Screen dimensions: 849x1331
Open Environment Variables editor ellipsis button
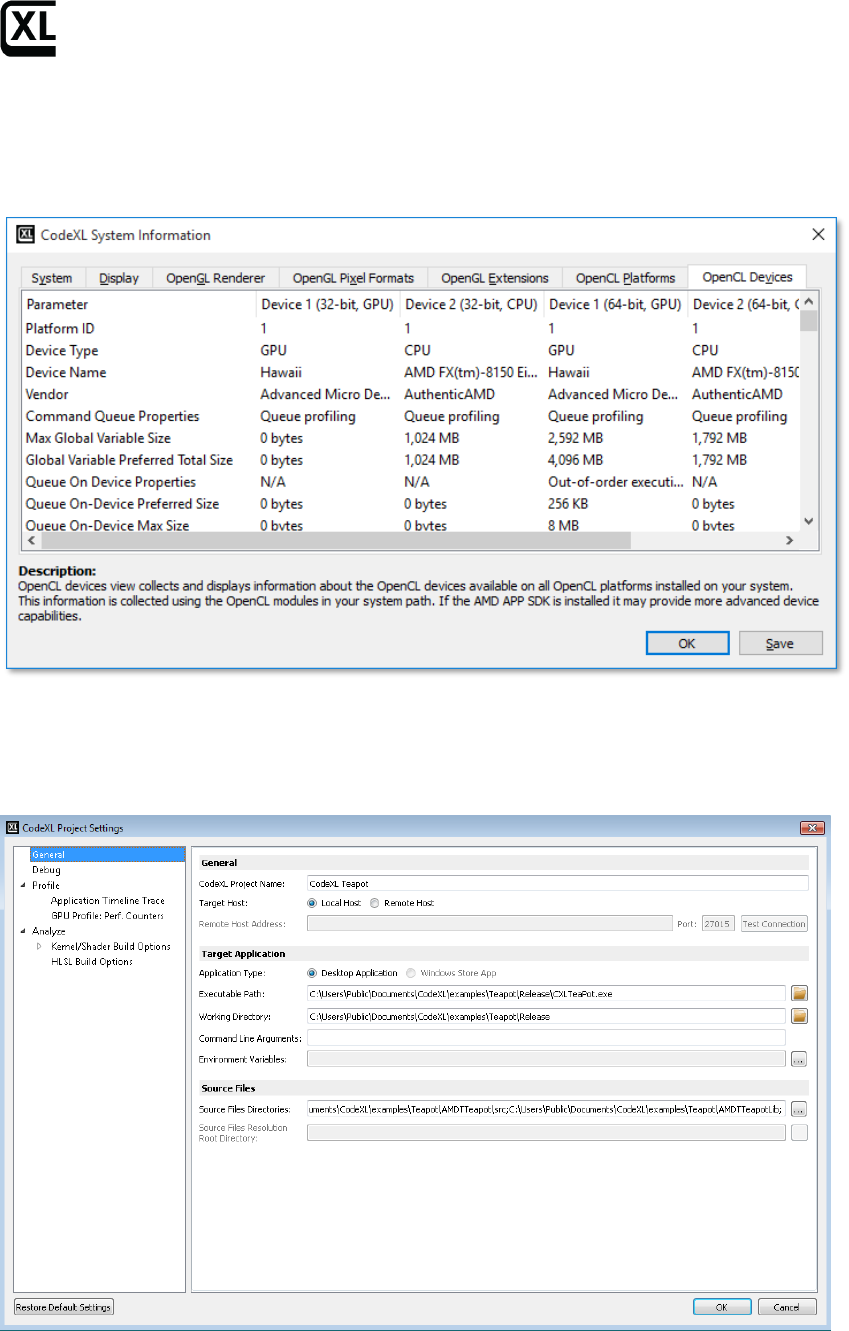799,1058
